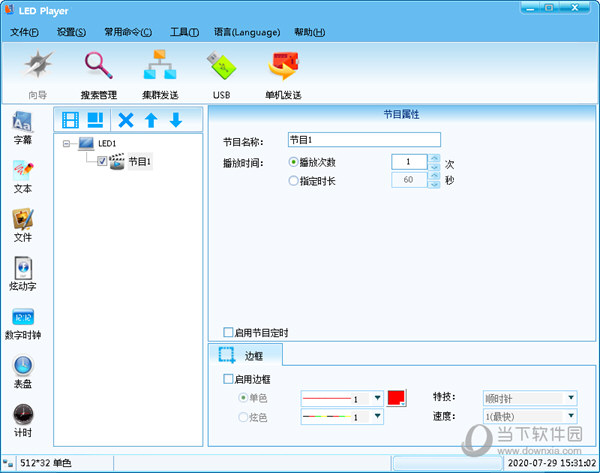Toggle the 节目1 tree checkbox
The width and height of the screenshot is (600, 473).
(x=102, y=161)
